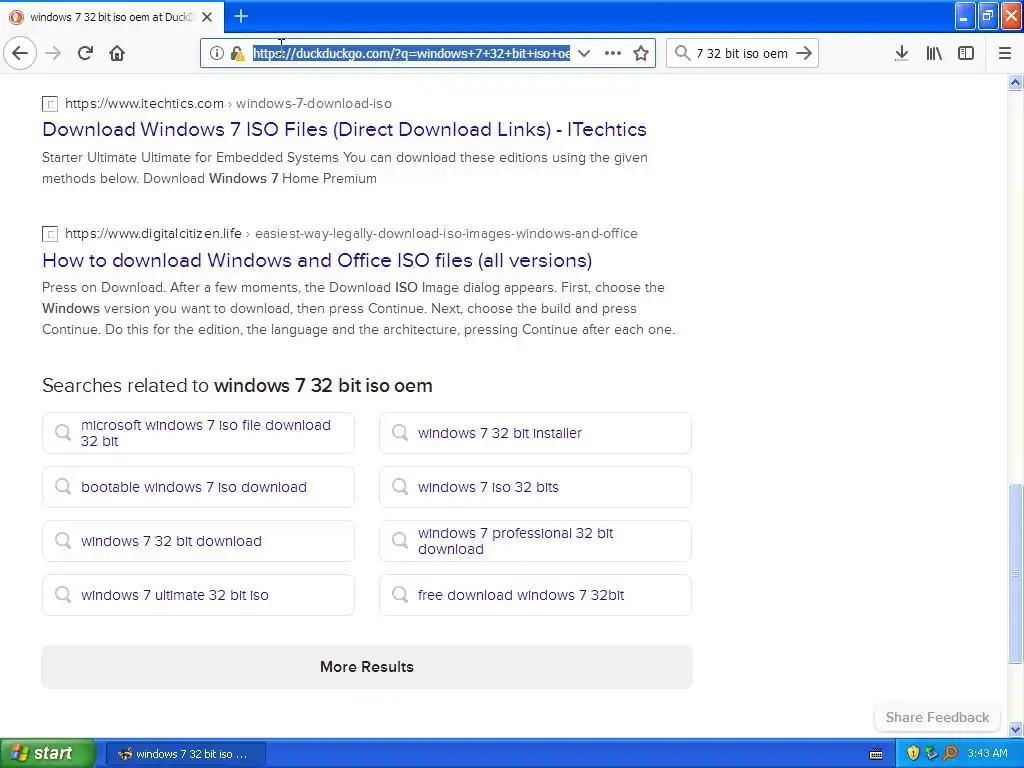Select the windows 7 32 bit iso tab
The width and height of the screenshot is (1024, 768).
(112, 17)
